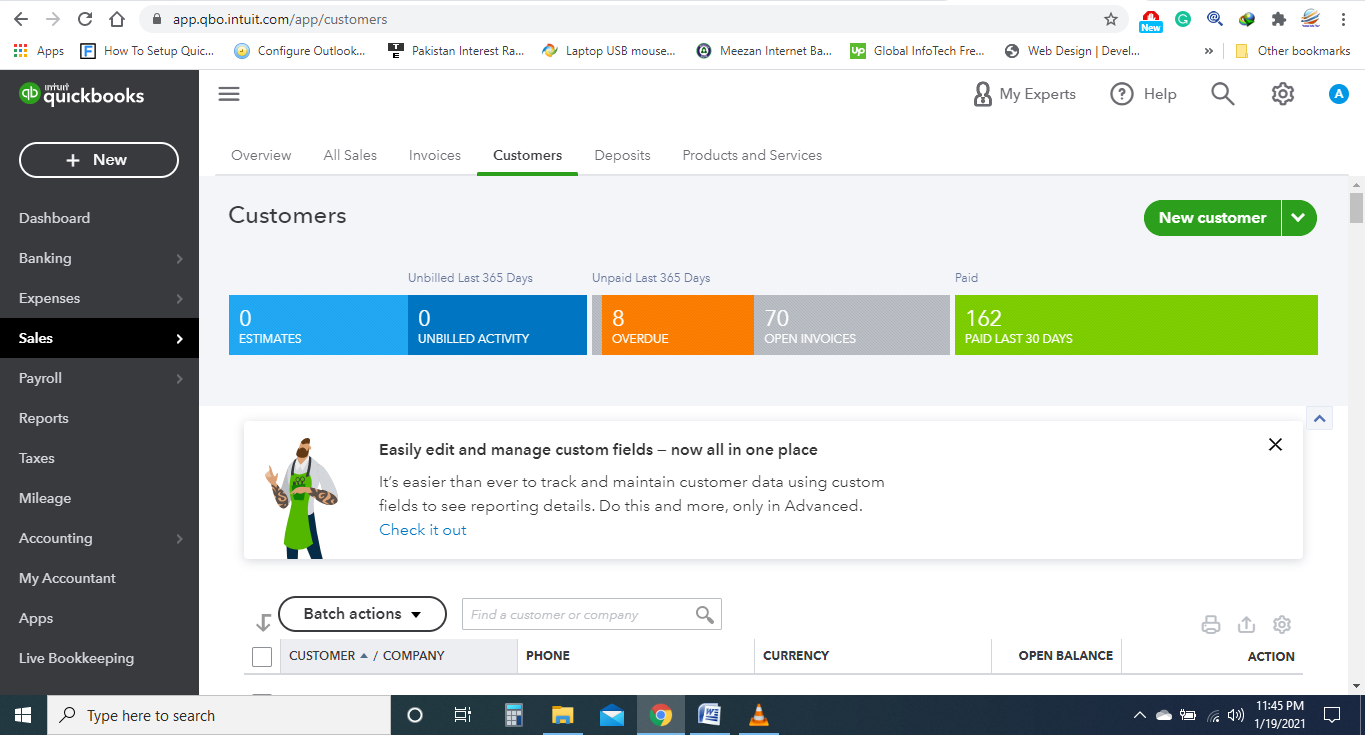This screenshot has width=1365, height=735.
Task: Filter by the green Paid Last 30 Days segment
Action: [x=1136, y=325]
